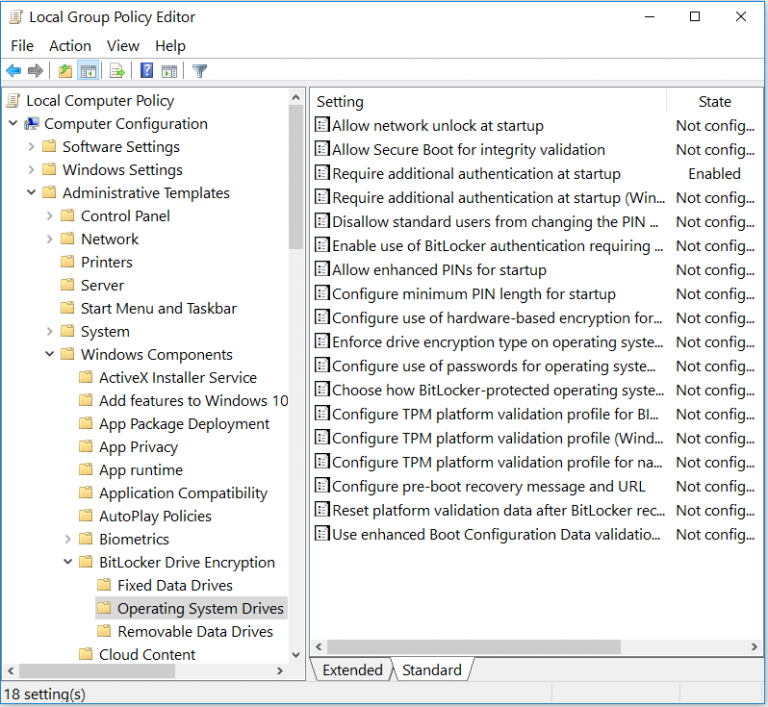This screenshot has height=707, width=768.
Task: Open the Action menu
Action: pos(70,46)
